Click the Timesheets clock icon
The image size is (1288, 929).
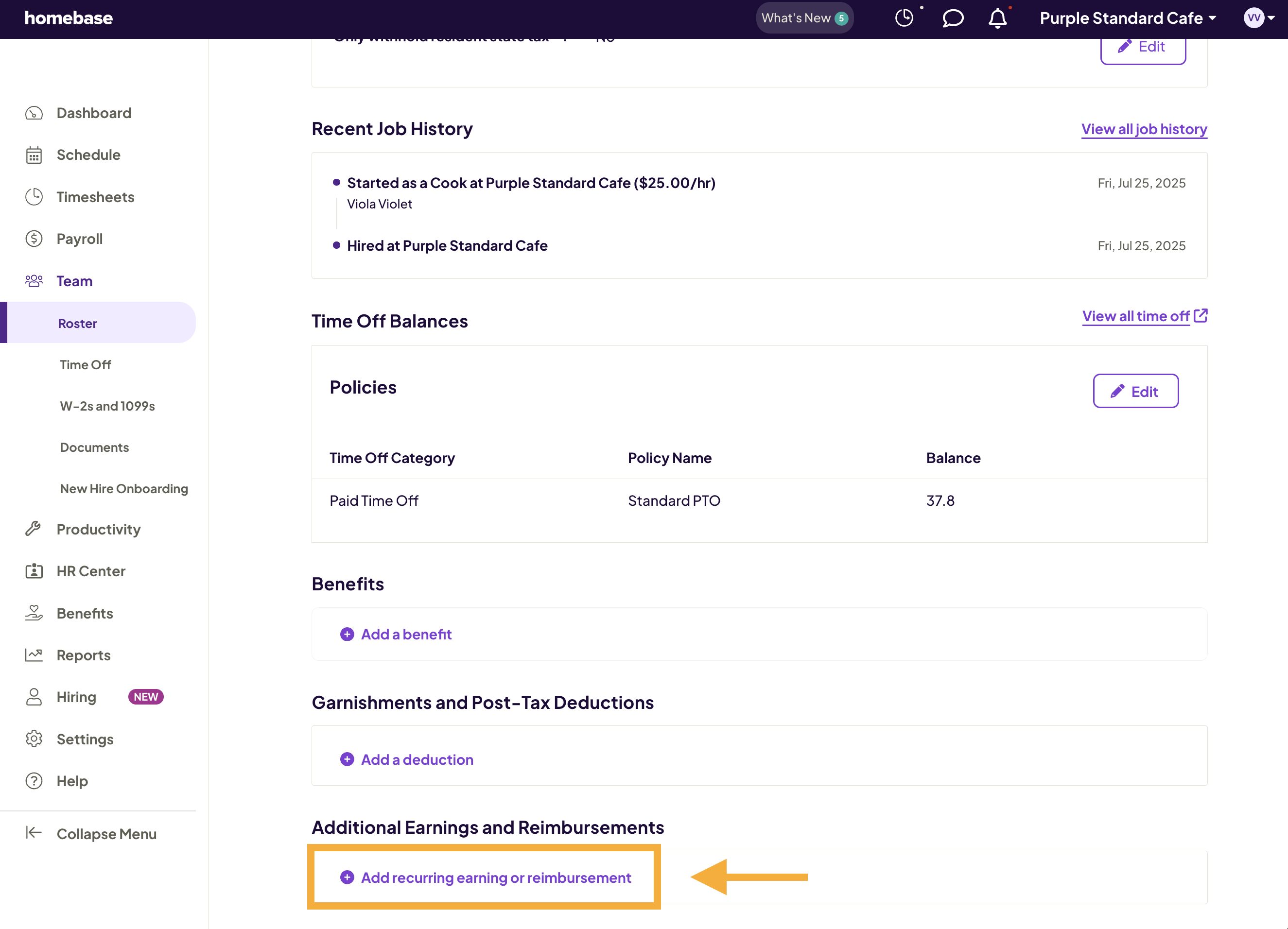point(34,197)
